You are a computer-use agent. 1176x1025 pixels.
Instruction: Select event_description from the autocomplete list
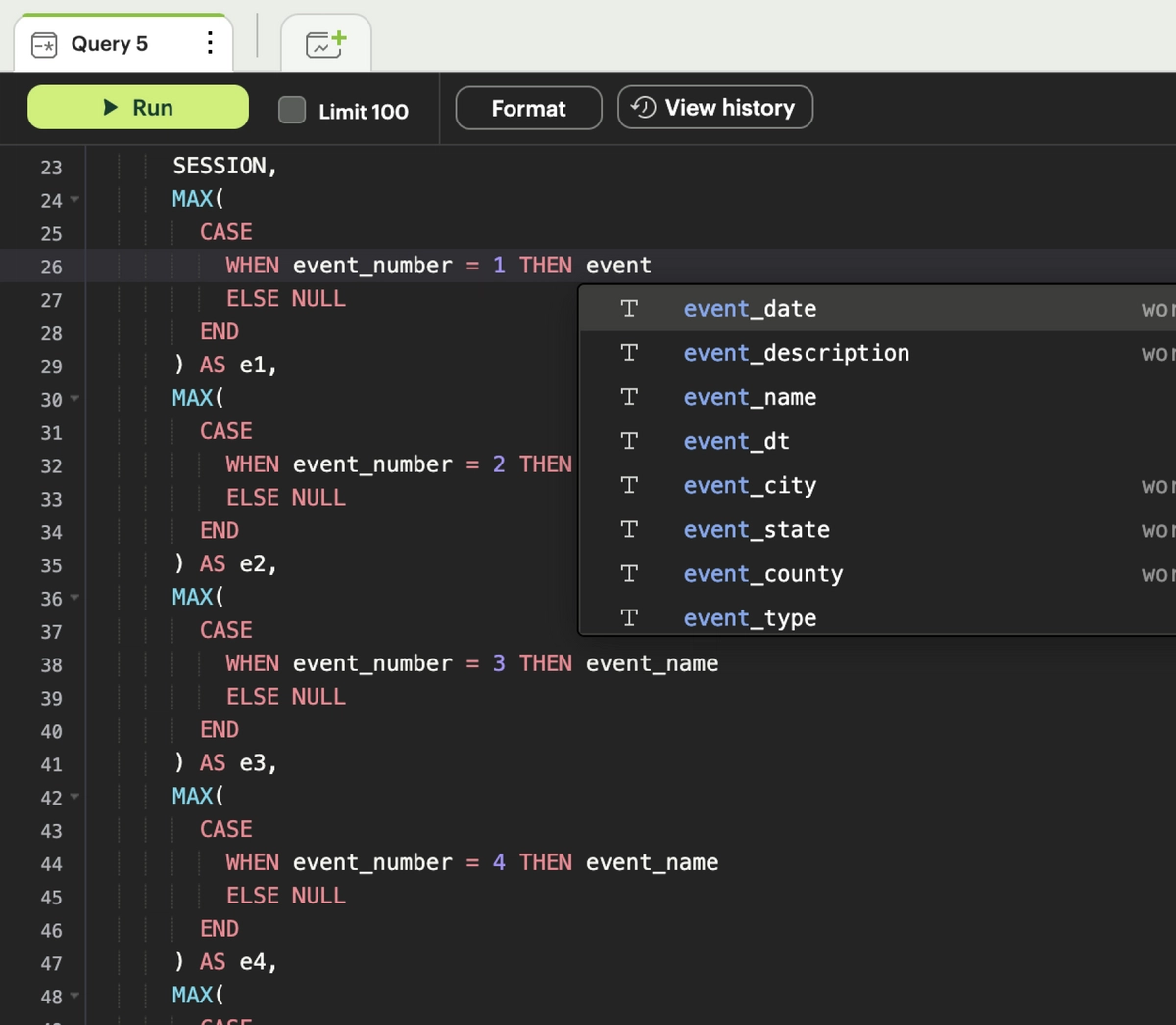[x=797, y=352]
